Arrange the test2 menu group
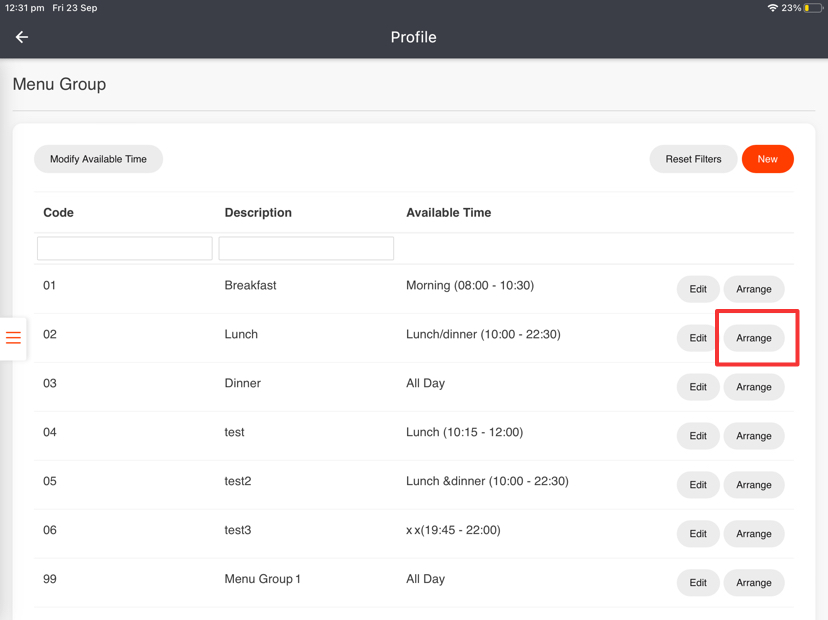This screenshot has width=828, height=620. click(753, 485)
